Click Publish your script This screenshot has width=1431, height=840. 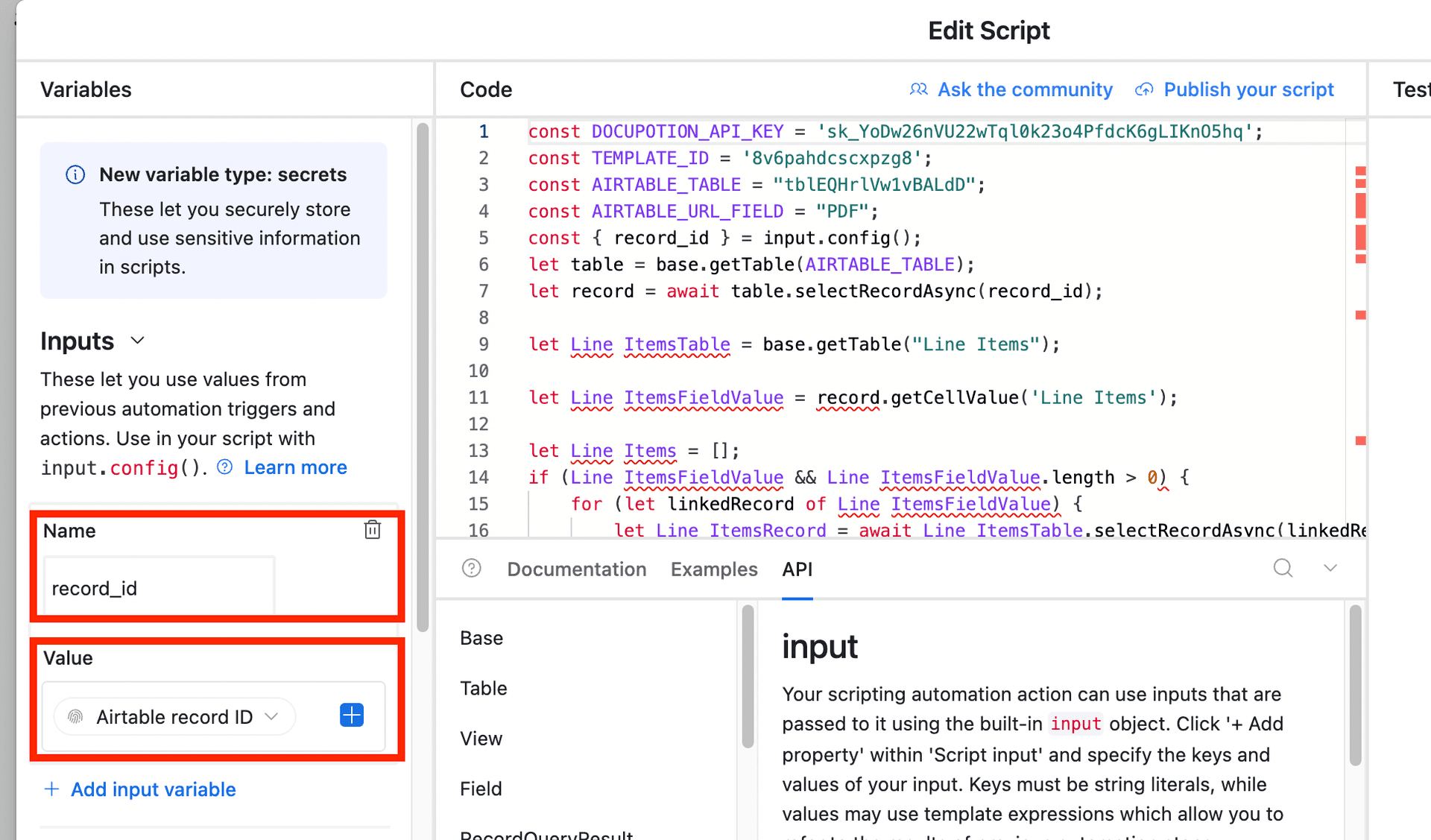coord(1248,89)
